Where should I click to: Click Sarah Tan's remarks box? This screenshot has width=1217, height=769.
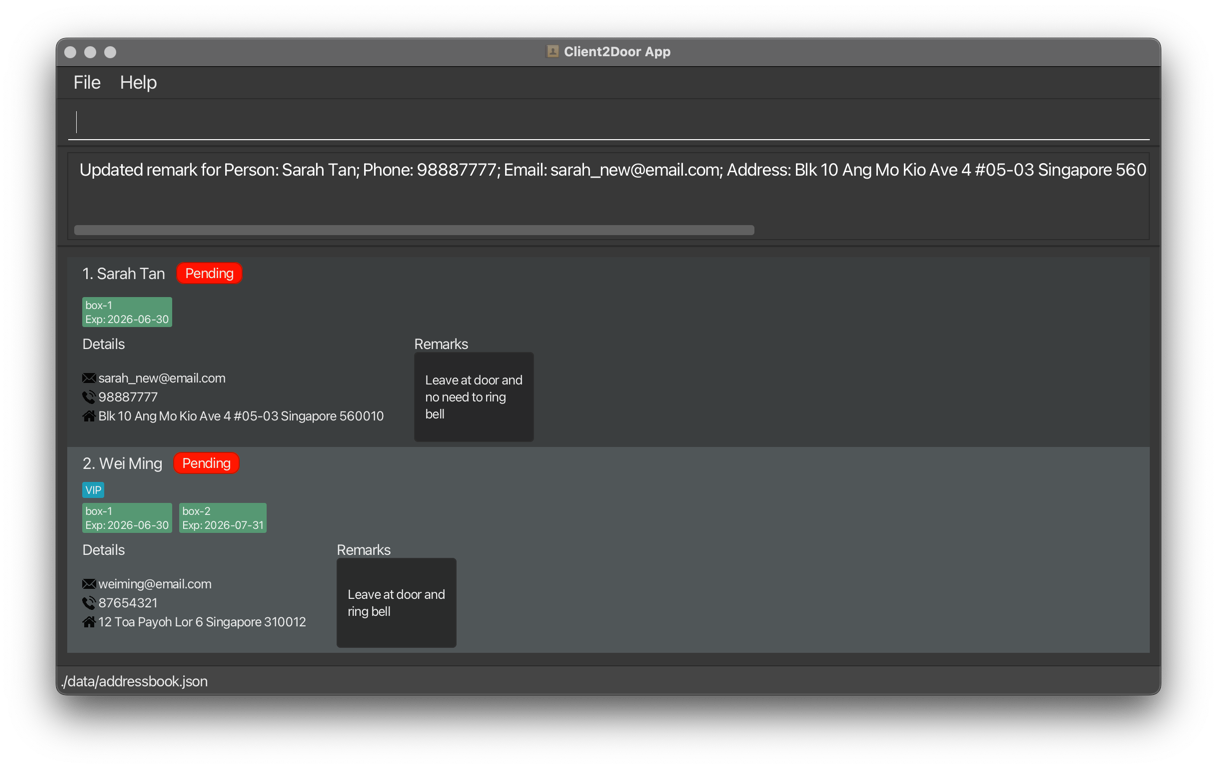(x=474, y=397)
